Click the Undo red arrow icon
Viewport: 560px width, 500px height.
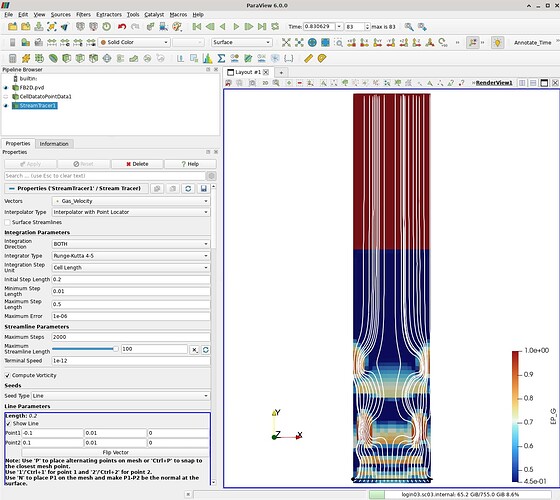(x=122, y=27)
